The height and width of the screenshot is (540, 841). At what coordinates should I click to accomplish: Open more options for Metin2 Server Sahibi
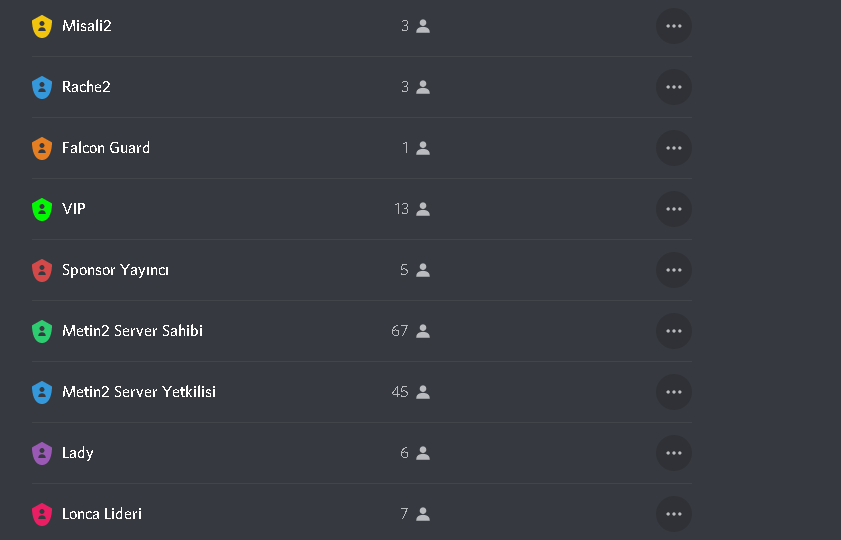[x=674, y=331]
